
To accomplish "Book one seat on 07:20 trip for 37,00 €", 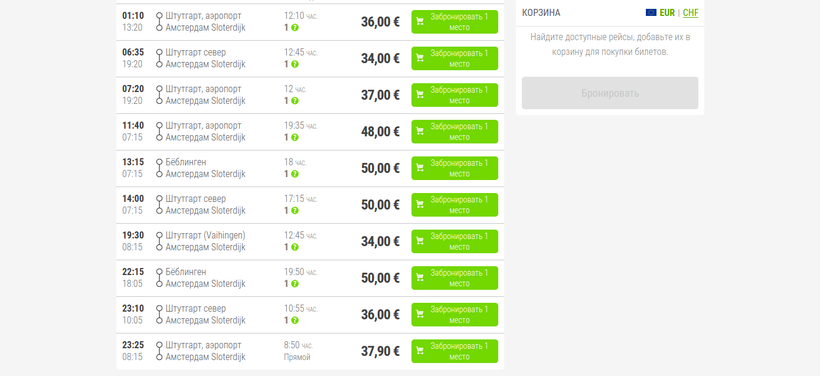I will tap(454, 95).
